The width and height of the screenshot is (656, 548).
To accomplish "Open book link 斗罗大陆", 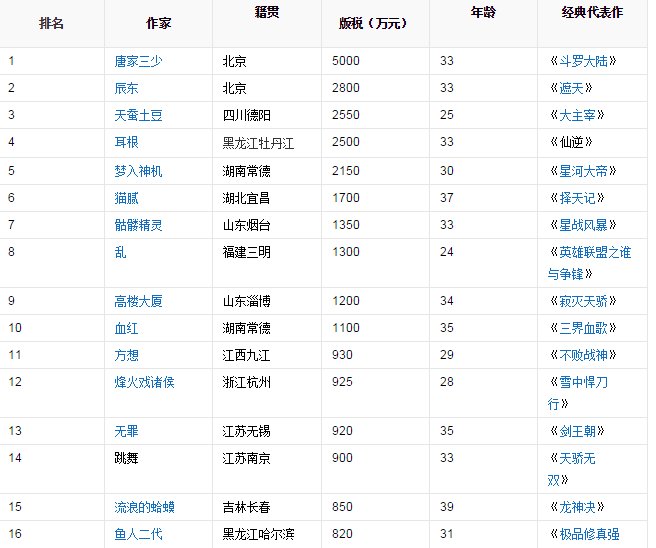I will [583, 61].
